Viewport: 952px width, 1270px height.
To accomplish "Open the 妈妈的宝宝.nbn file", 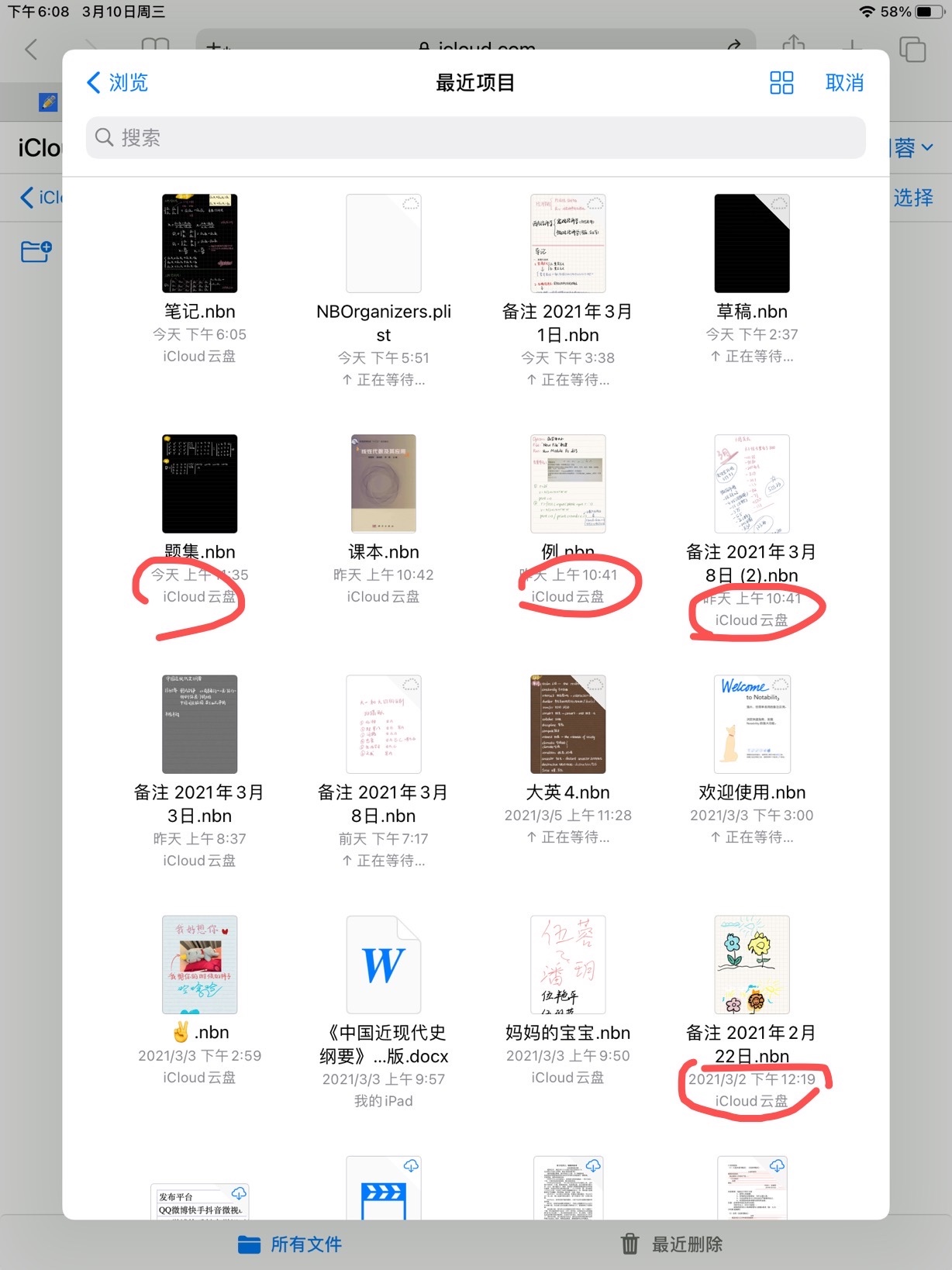I will pyautogui.click(x=568, y=965).
